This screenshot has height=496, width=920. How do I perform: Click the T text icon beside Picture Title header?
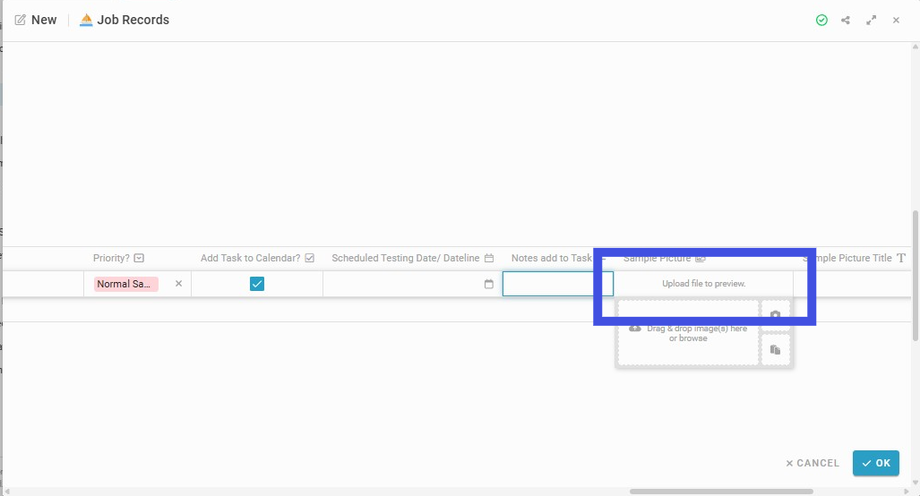pyautogui.click(x=901, y=258)
